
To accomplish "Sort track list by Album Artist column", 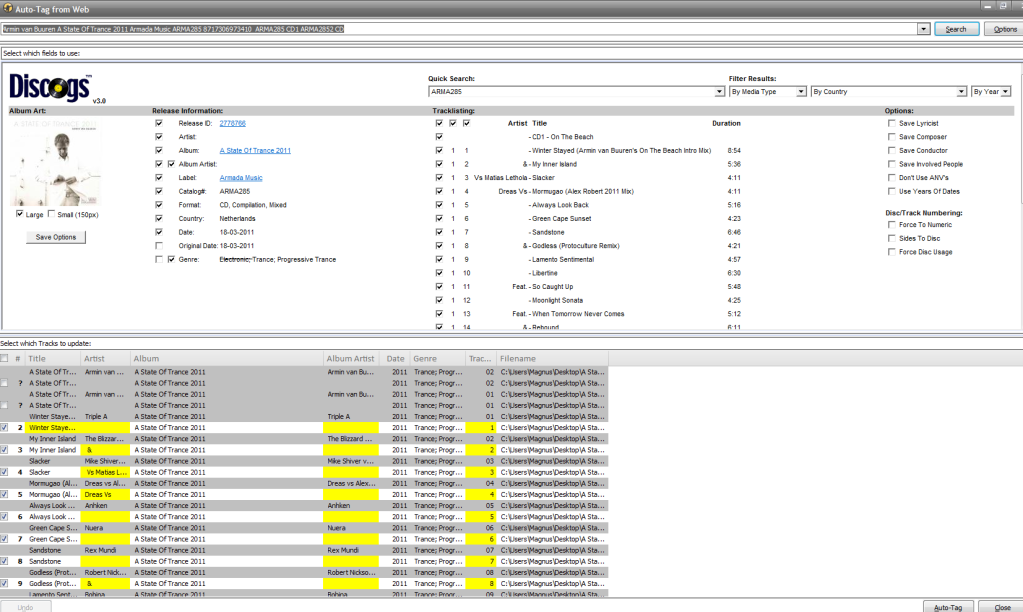I will click(351, 358).
